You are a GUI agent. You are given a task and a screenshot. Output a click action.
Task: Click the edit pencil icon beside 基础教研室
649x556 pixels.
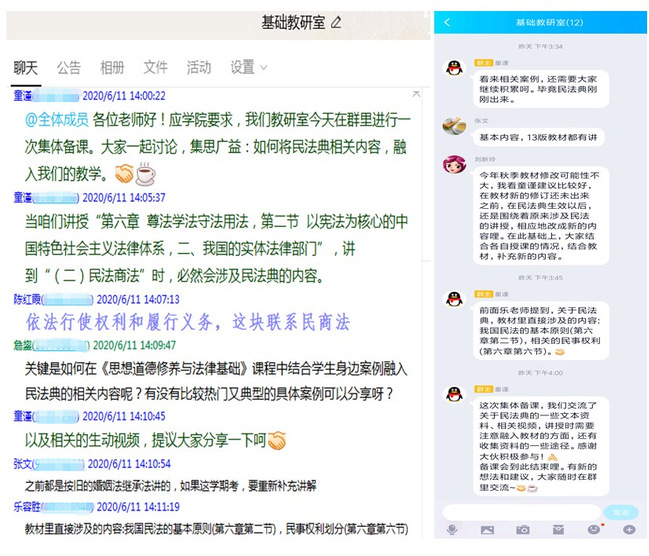(336, 22)
